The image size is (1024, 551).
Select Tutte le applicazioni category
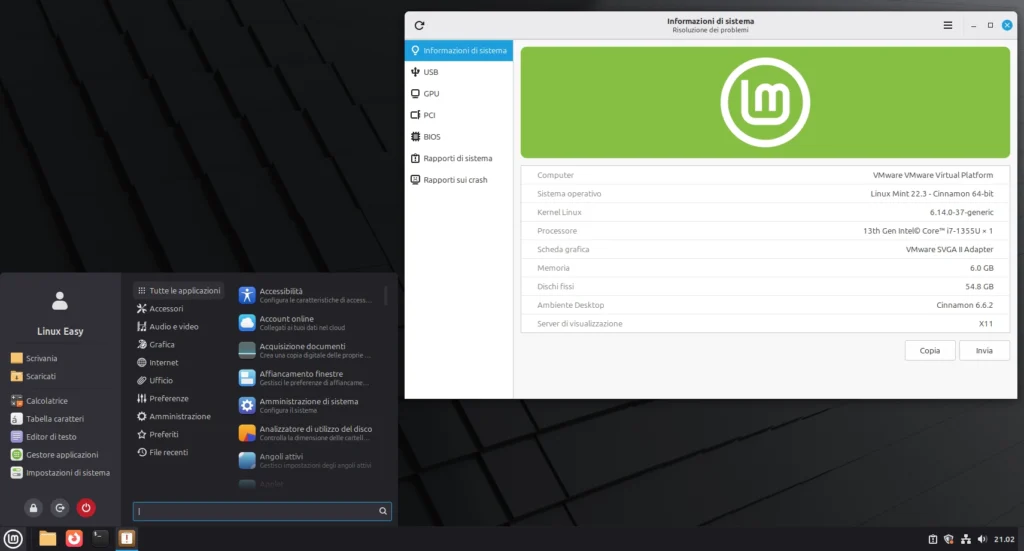click(178, 291)
